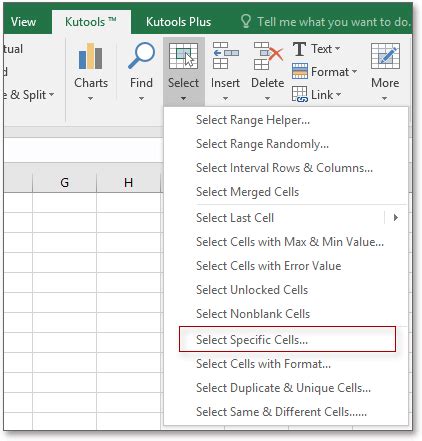Click the & Split ribbon label
This screenshot has width=422, height=441.
click(28, 95)
